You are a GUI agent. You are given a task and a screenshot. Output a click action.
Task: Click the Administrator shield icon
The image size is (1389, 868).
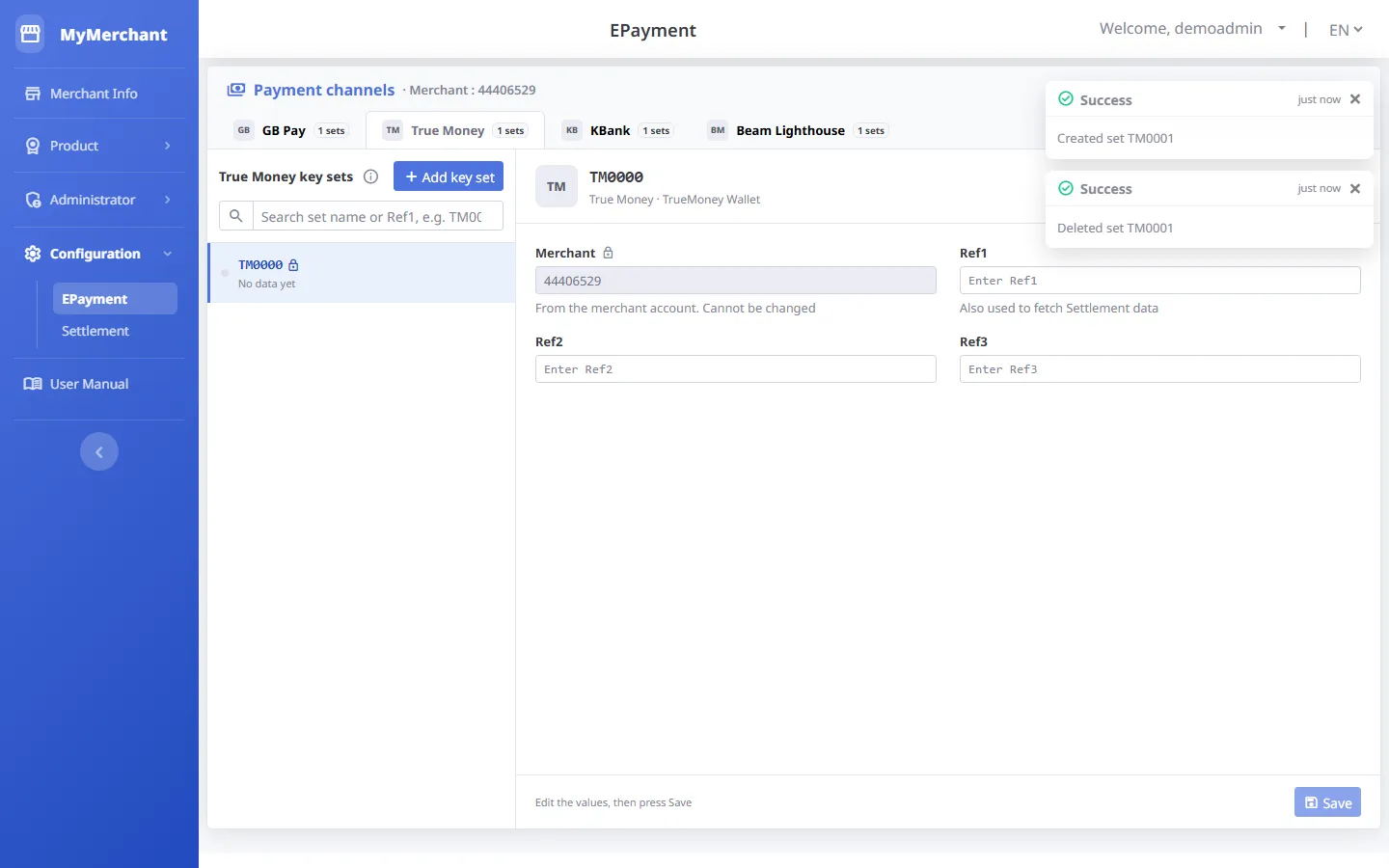tap(33, 200)
